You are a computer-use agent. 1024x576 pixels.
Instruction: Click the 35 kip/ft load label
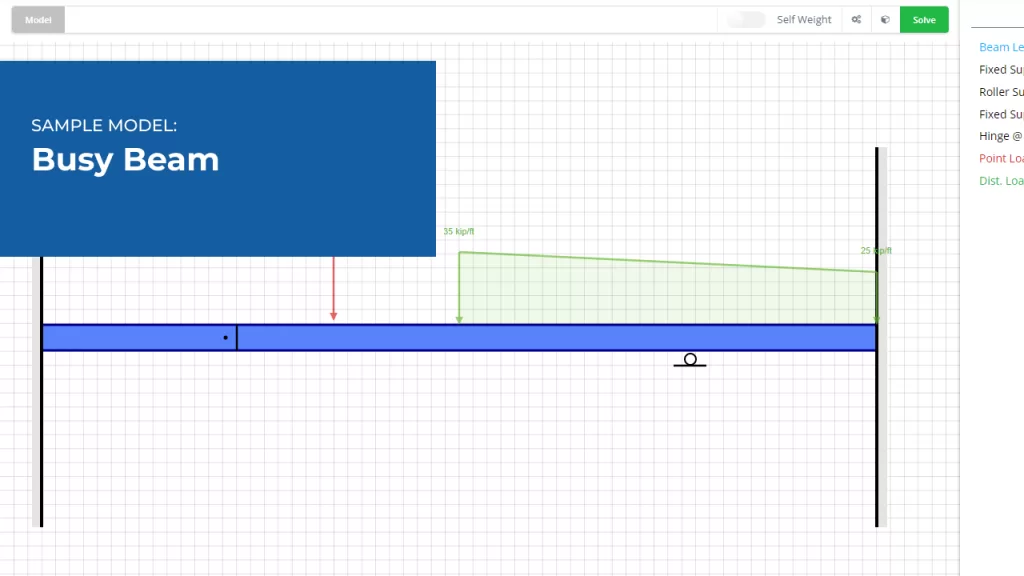click(459, 232)
